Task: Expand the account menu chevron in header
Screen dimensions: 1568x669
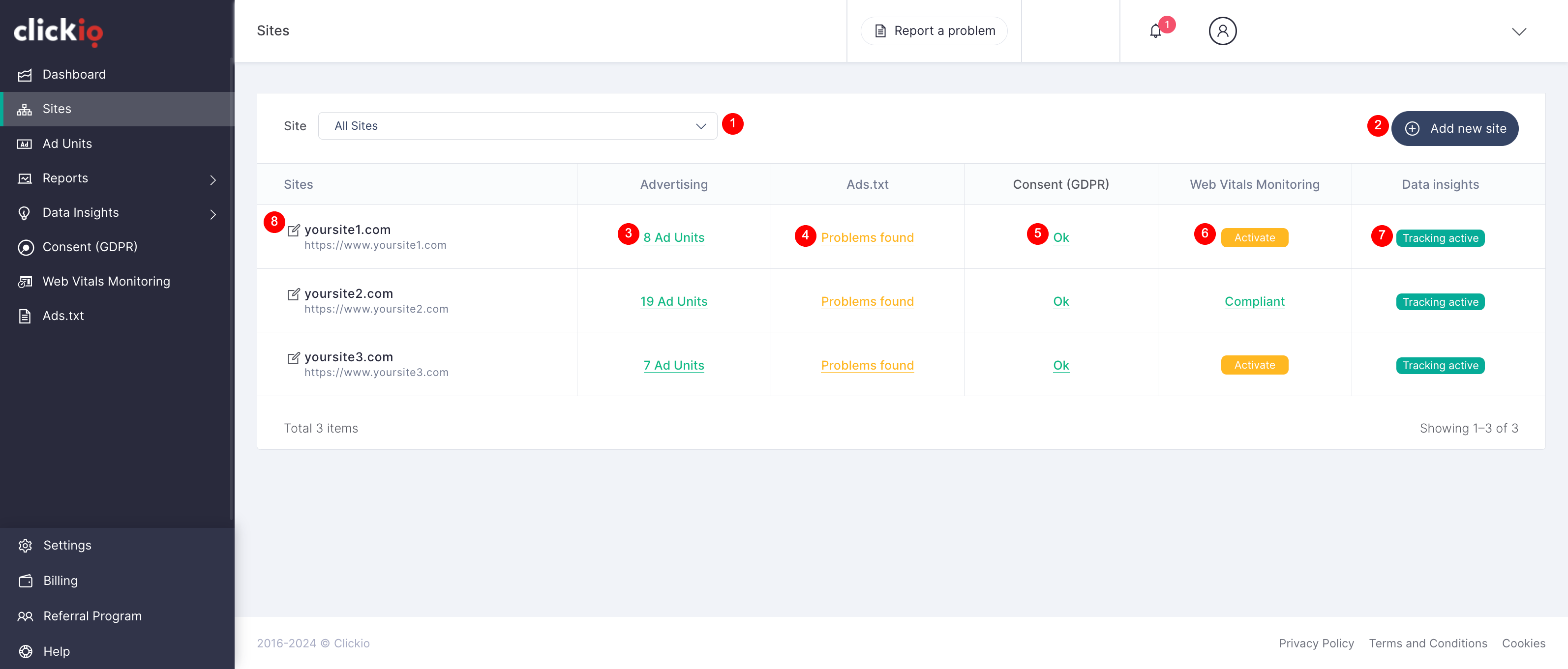Action: point(1519,31)
